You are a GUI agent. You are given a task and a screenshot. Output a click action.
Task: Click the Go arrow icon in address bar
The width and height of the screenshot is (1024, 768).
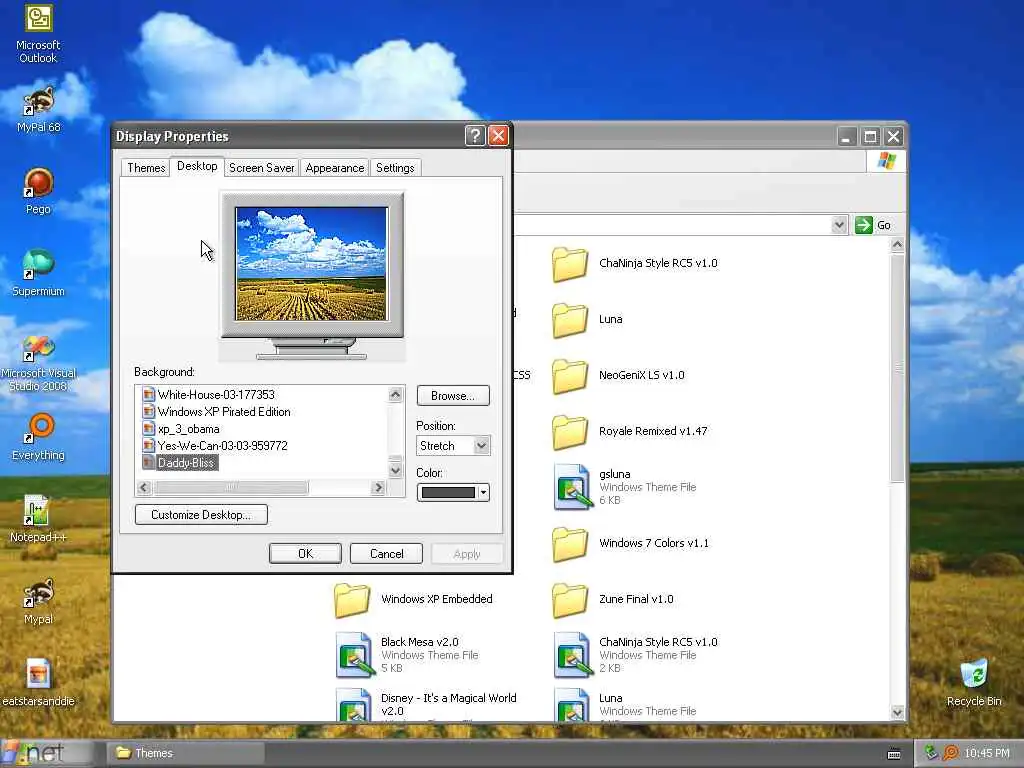point(863,225)
